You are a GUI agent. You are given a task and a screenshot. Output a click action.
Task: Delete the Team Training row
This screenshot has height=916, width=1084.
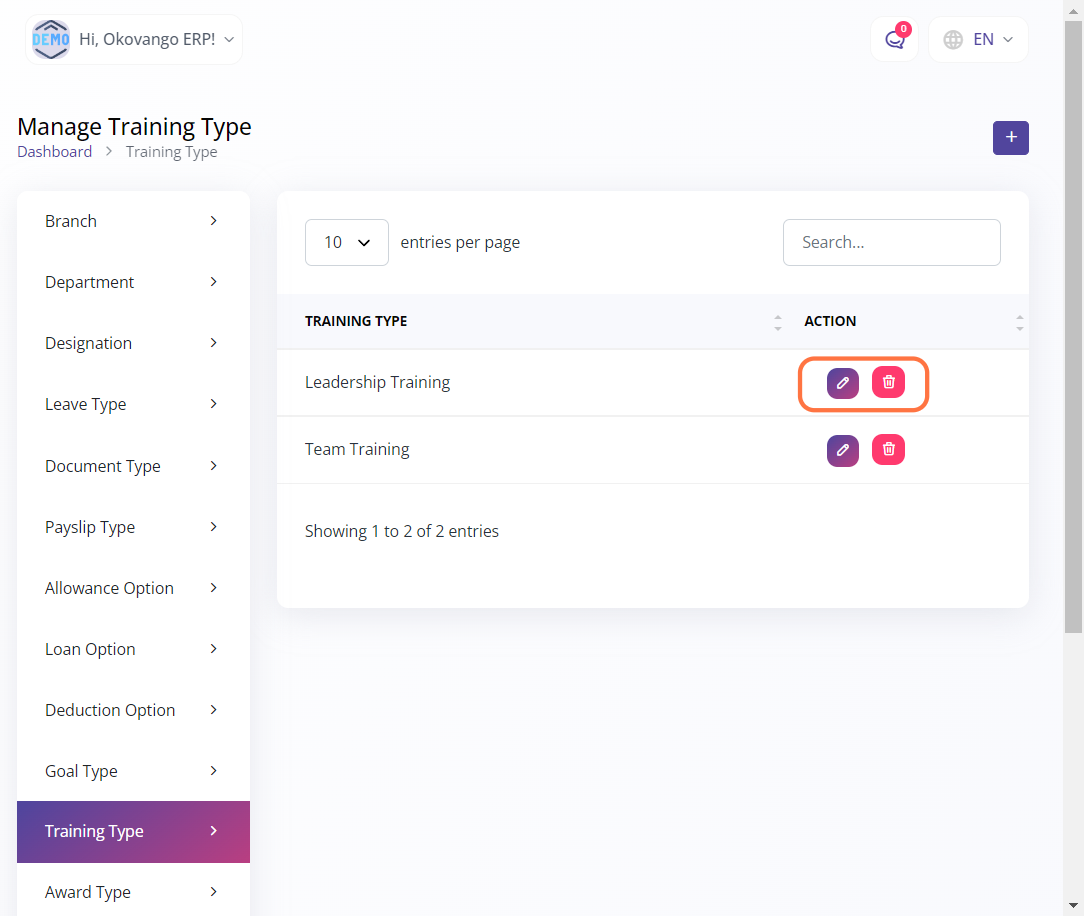coord(888,450)
